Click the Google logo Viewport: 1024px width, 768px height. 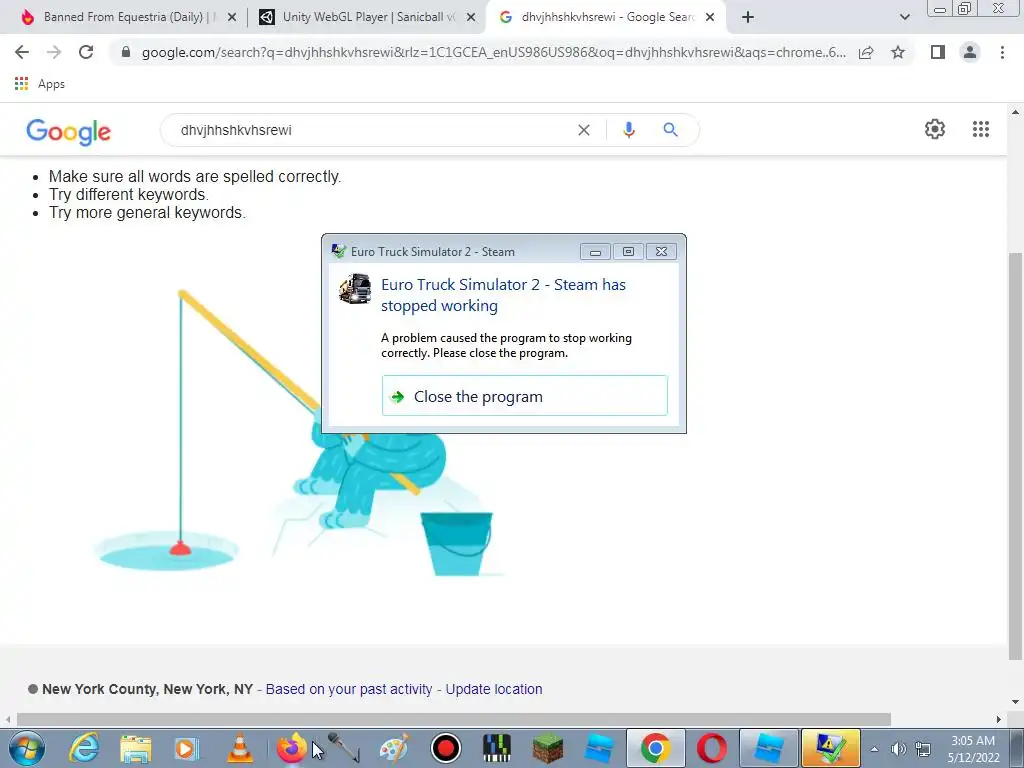(69, 131)
